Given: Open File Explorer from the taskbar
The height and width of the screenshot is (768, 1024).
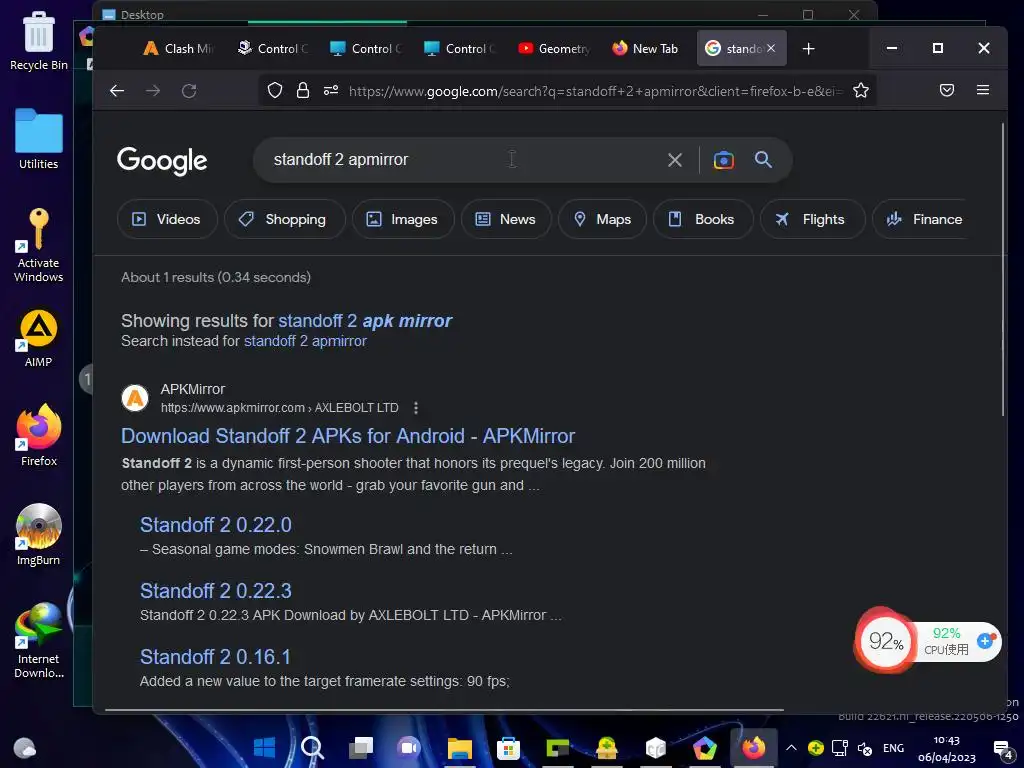Looking at the screenshot, I should tap(459, 748).
